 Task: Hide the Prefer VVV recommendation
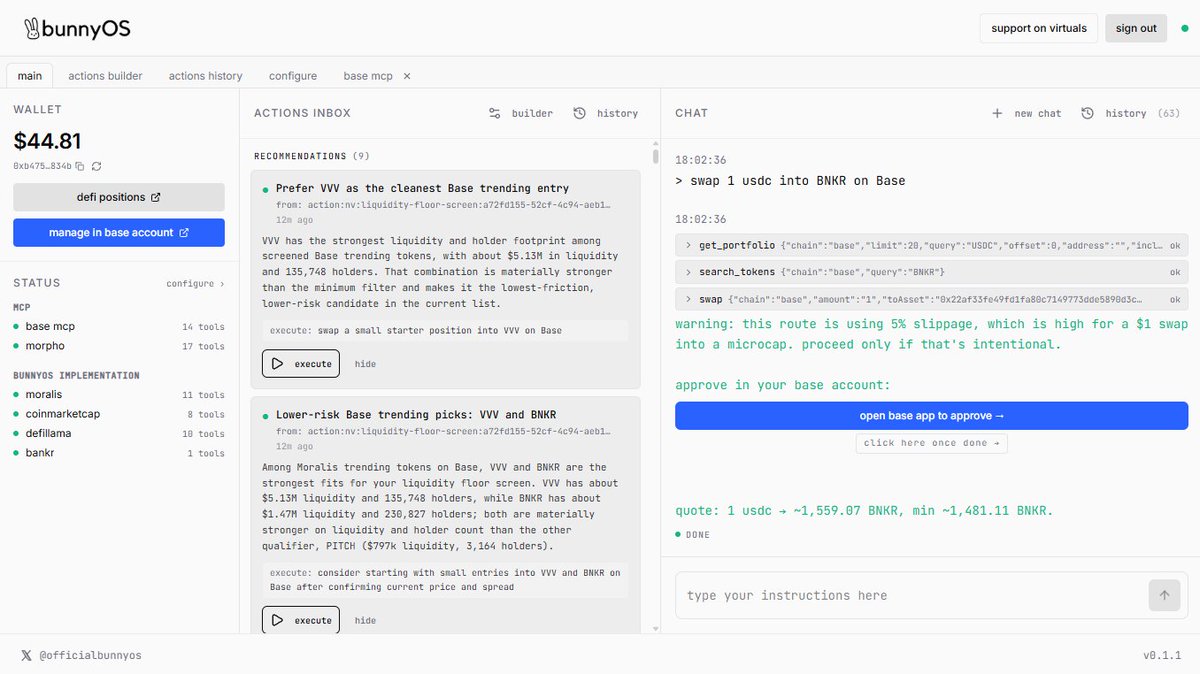(x=365, y=364)
